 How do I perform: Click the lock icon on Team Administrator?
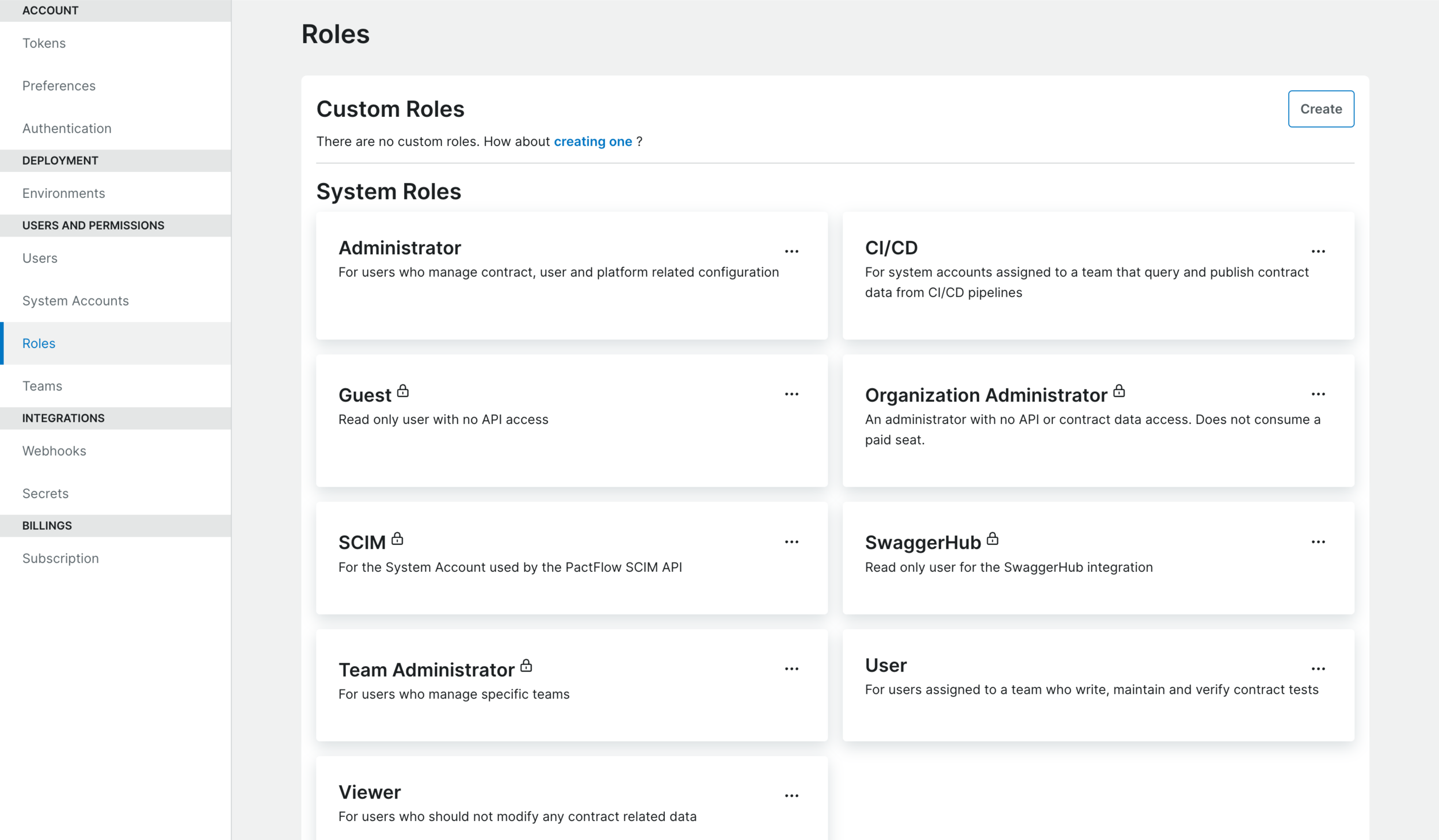(526, 665)
